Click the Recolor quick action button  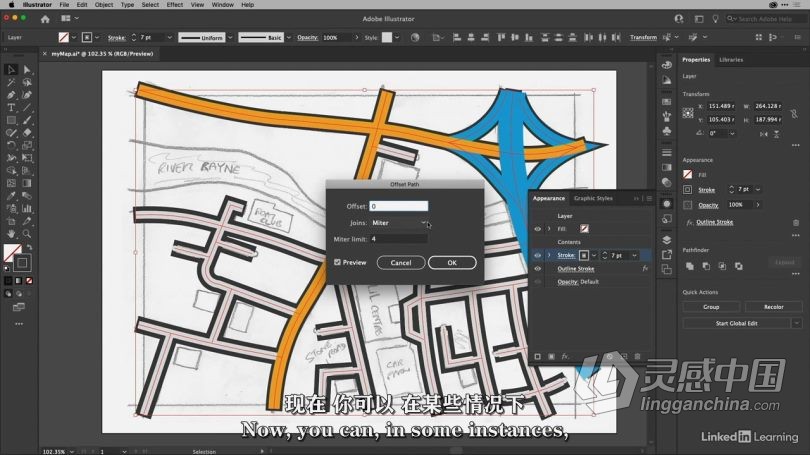(x=773, y=307)
